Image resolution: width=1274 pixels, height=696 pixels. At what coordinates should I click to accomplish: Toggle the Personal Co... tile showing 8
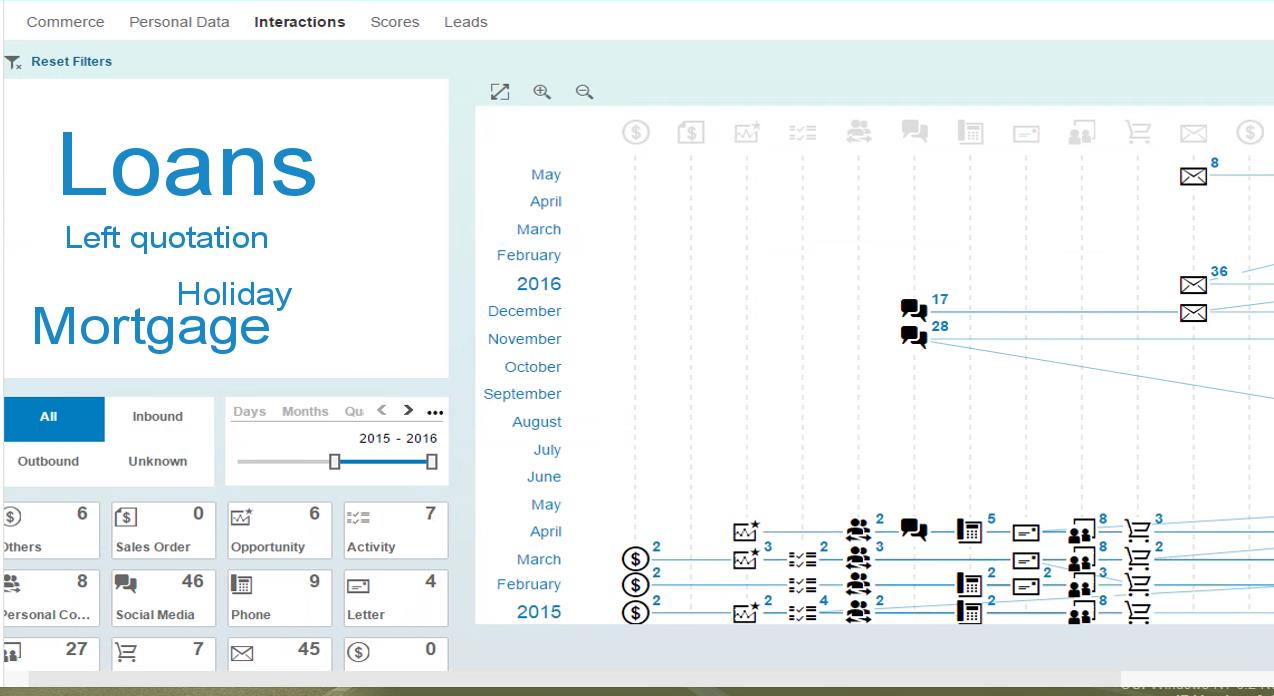tap(51, 598)
